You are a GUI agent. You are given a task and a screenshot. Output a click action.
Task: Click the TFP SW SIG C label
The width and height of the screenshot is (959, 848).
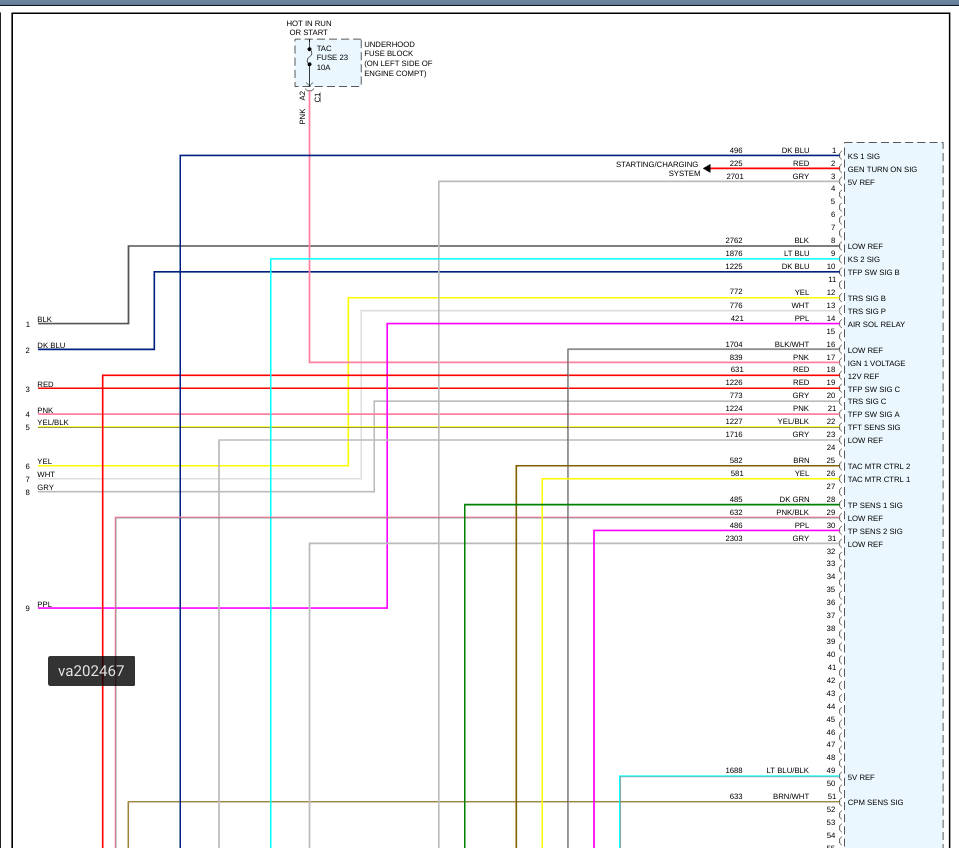point(873,389)
